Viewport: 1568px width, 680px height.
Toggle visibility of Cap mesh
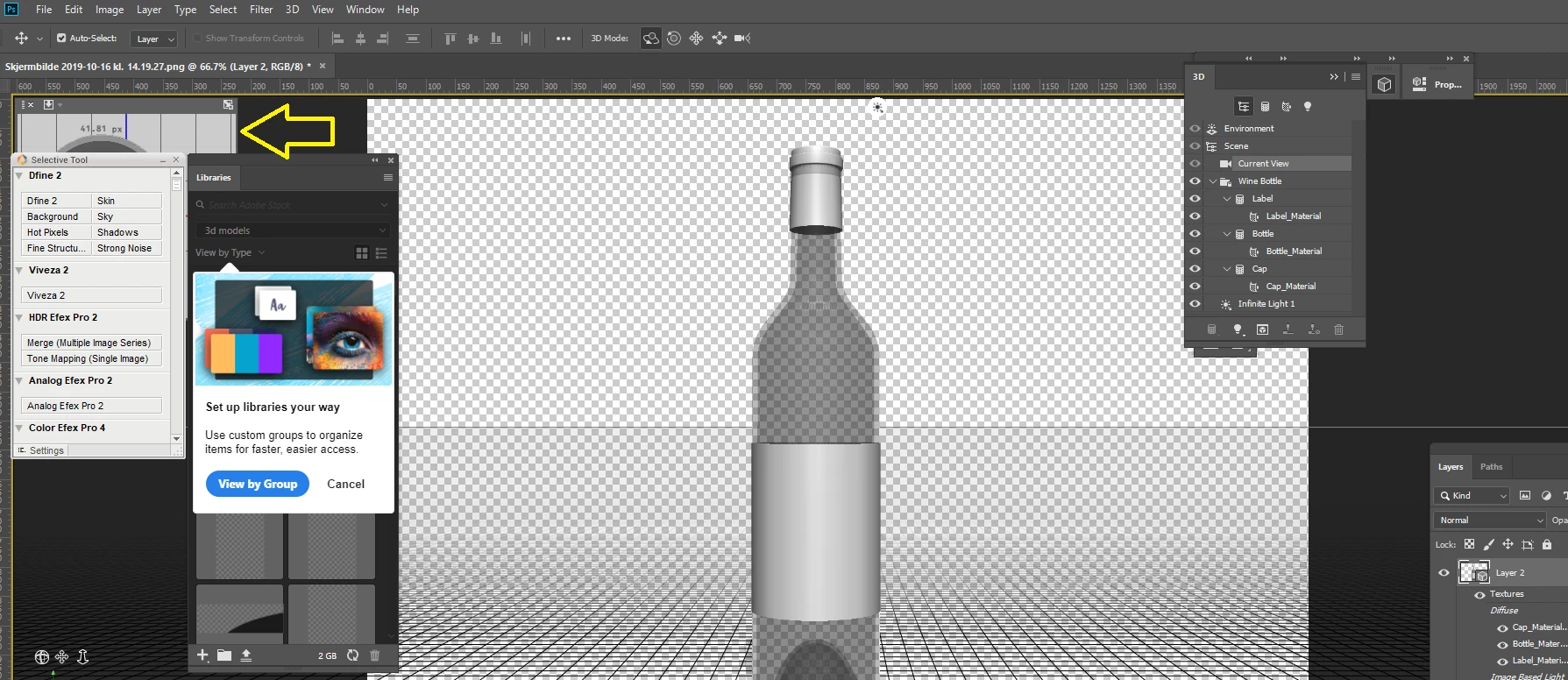point(1195,268)
